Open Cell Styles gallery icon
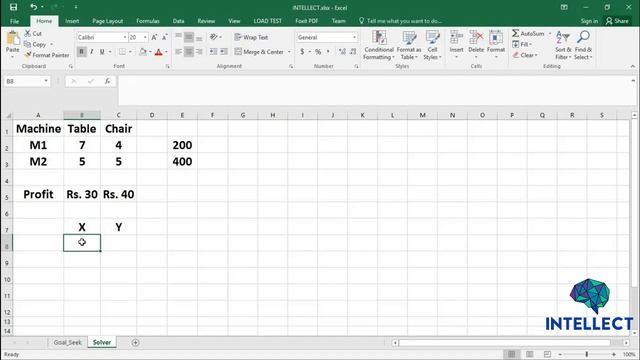640x360 pixels. coord(432,38)
